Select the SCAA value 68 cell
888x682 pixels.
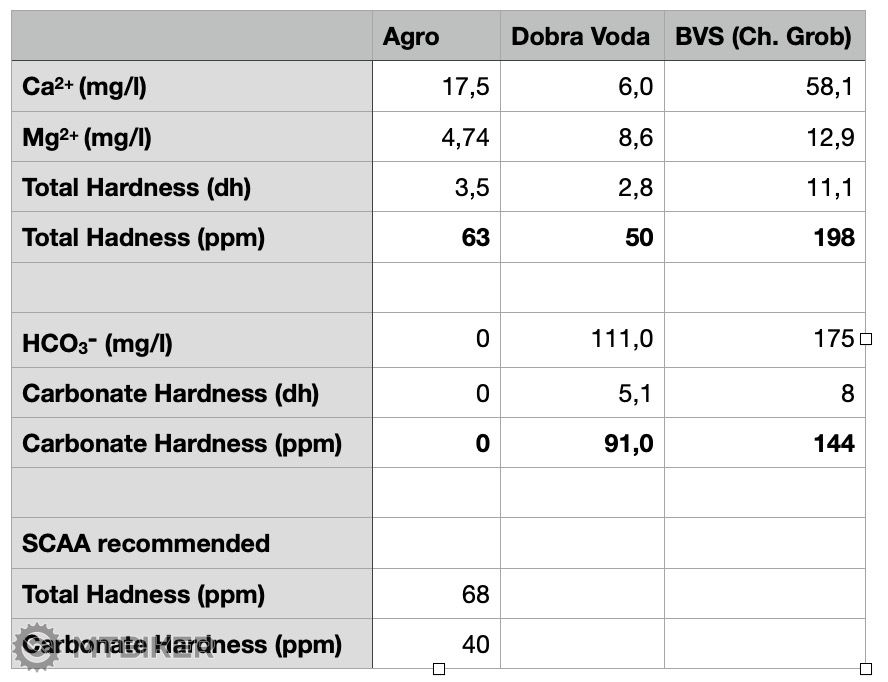coord(437,594)
